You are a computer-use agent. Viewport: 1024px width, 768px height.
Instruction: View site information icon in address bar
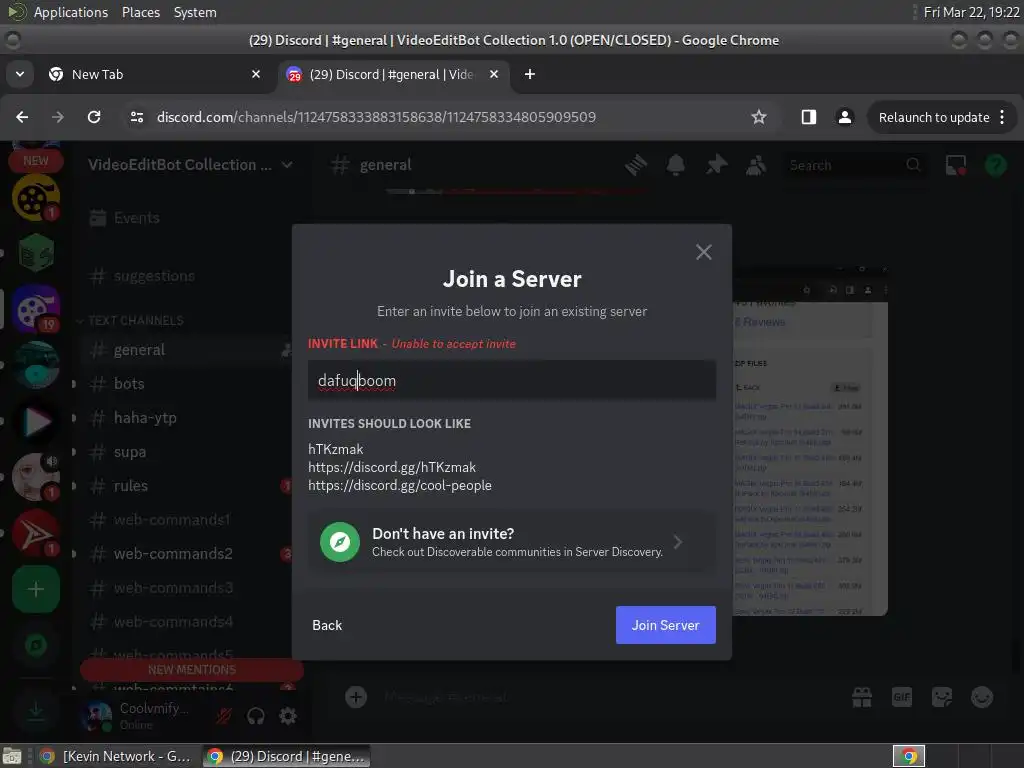pos(137,117)
